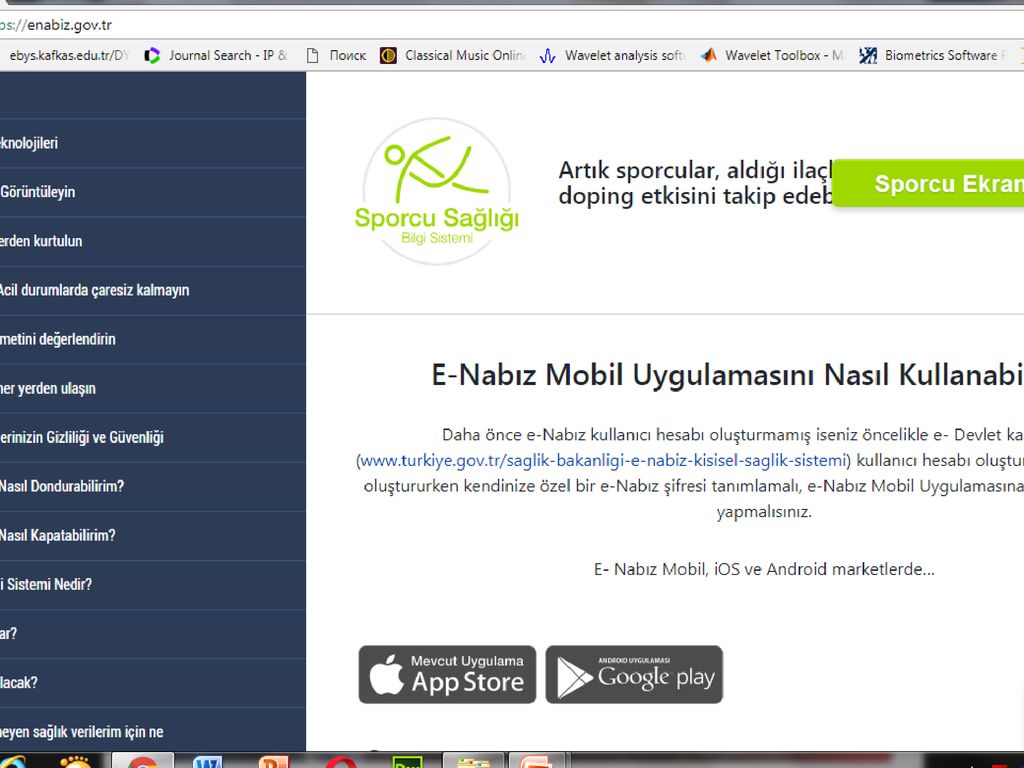Open the Wavelet analysis software bookmark
The image size is (1024, 768).
612,56
